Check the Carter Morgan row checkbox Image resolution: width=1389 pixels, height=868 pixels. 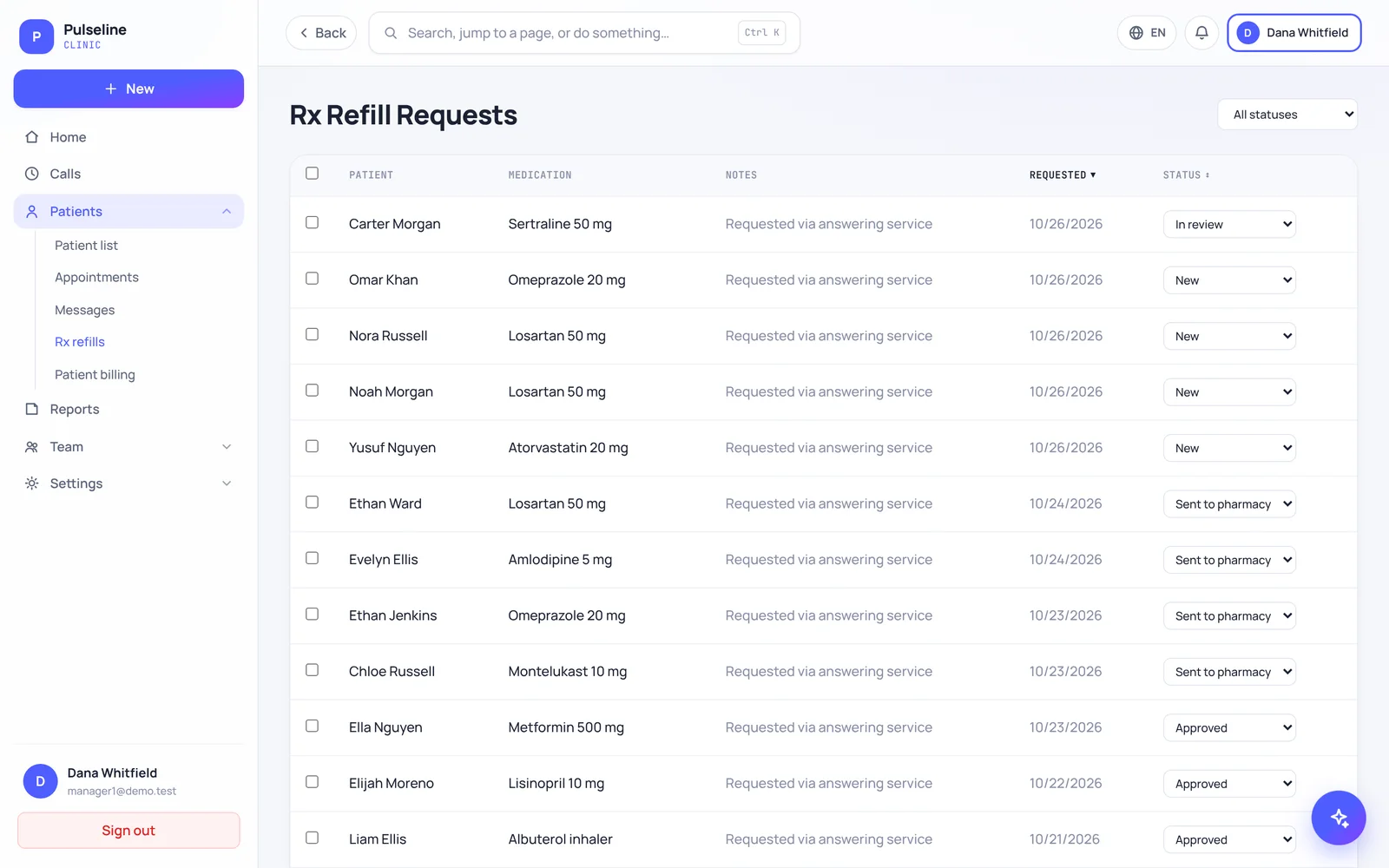312,223
